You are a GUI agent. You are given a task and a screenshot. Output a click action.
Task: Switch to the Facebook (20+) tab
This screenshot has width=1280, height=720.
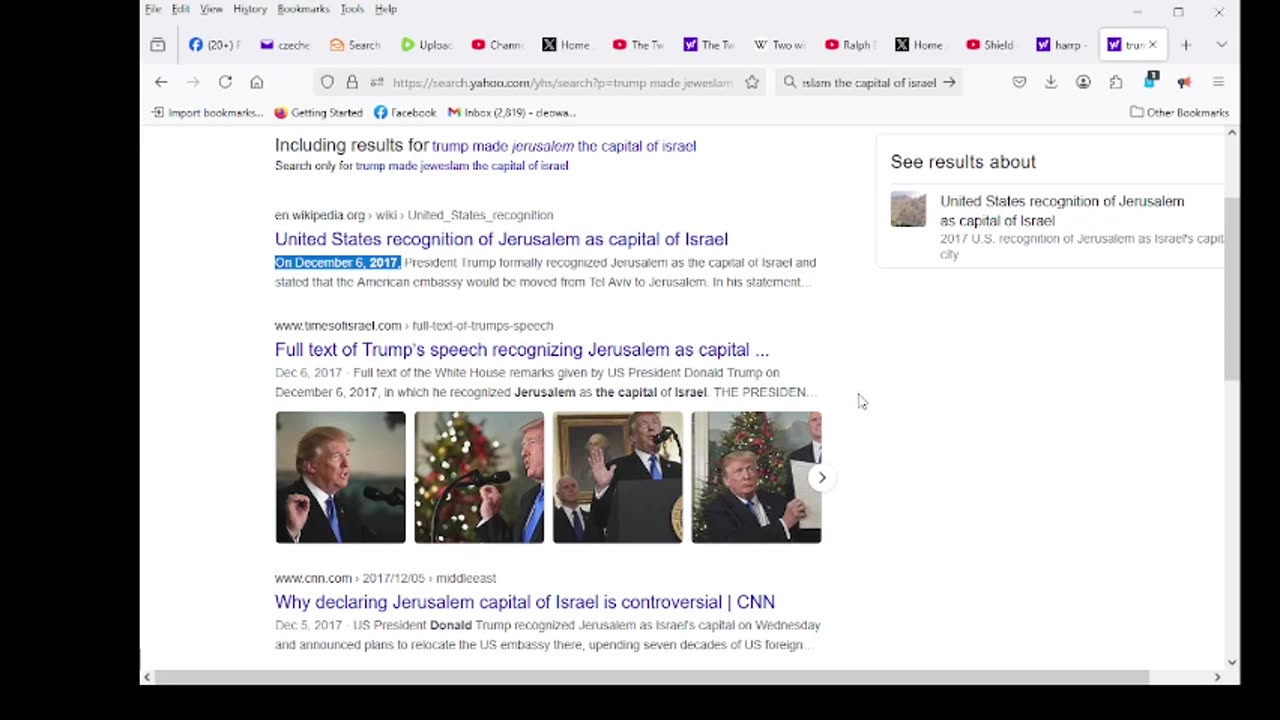click(x=214, y=45)
